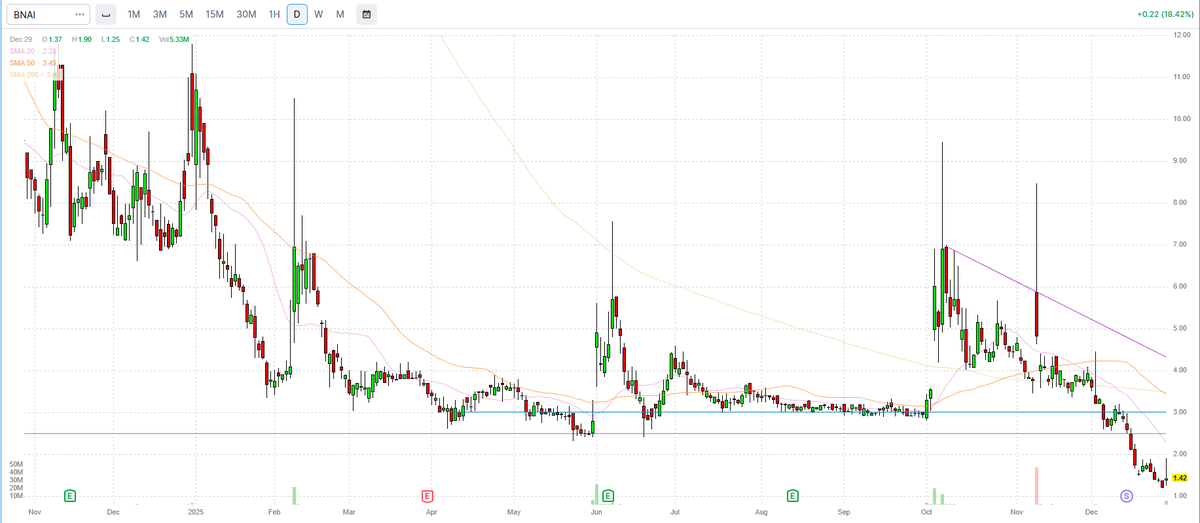Open the calendar date range picker

coord(366,15)
